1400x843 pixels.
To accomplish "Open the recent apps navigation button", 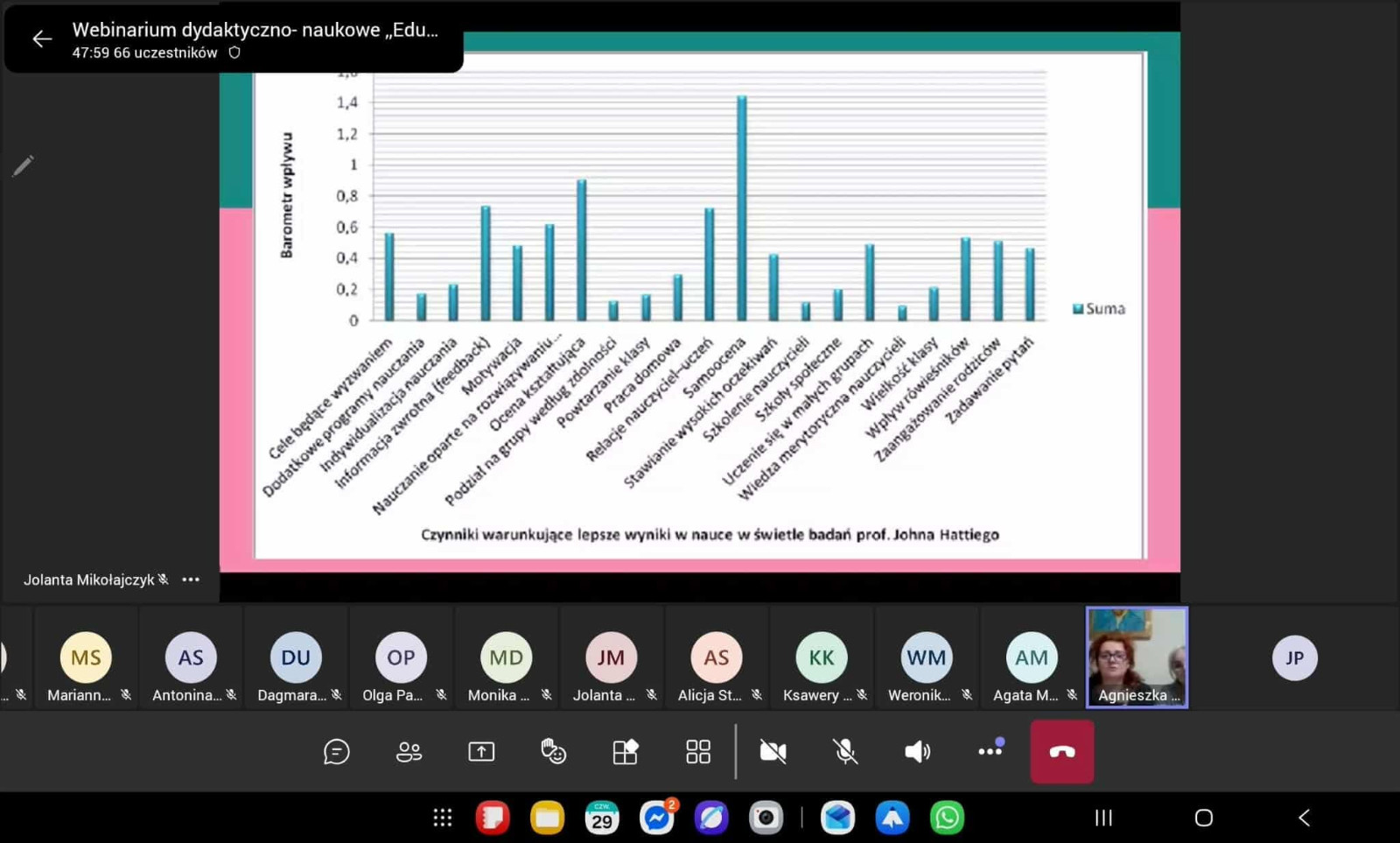I will tap(1104, 818).
